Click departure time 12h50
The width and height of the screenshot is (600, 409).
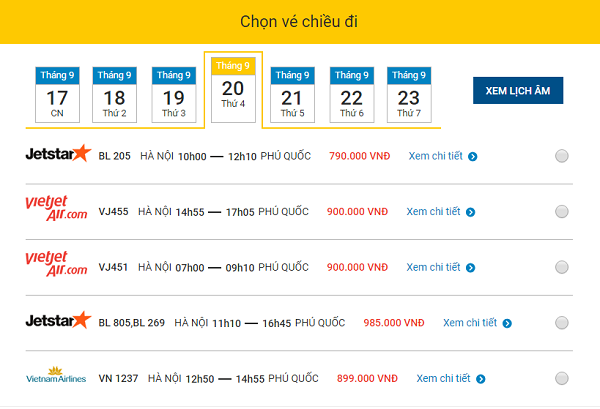200,379
